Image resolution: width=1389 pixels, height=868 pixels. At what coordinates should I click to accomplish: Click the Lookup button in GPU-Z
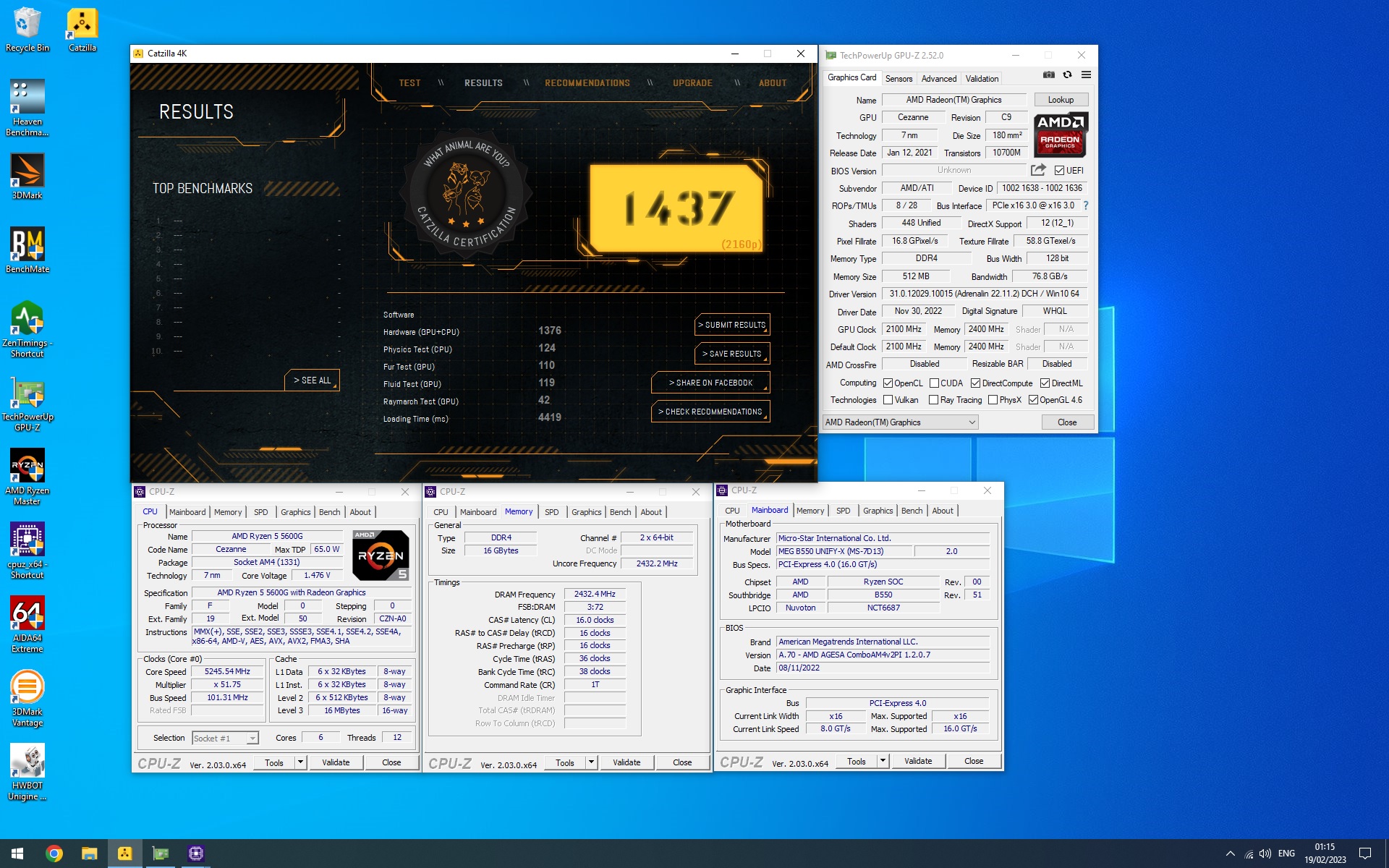click(1061, 100)
